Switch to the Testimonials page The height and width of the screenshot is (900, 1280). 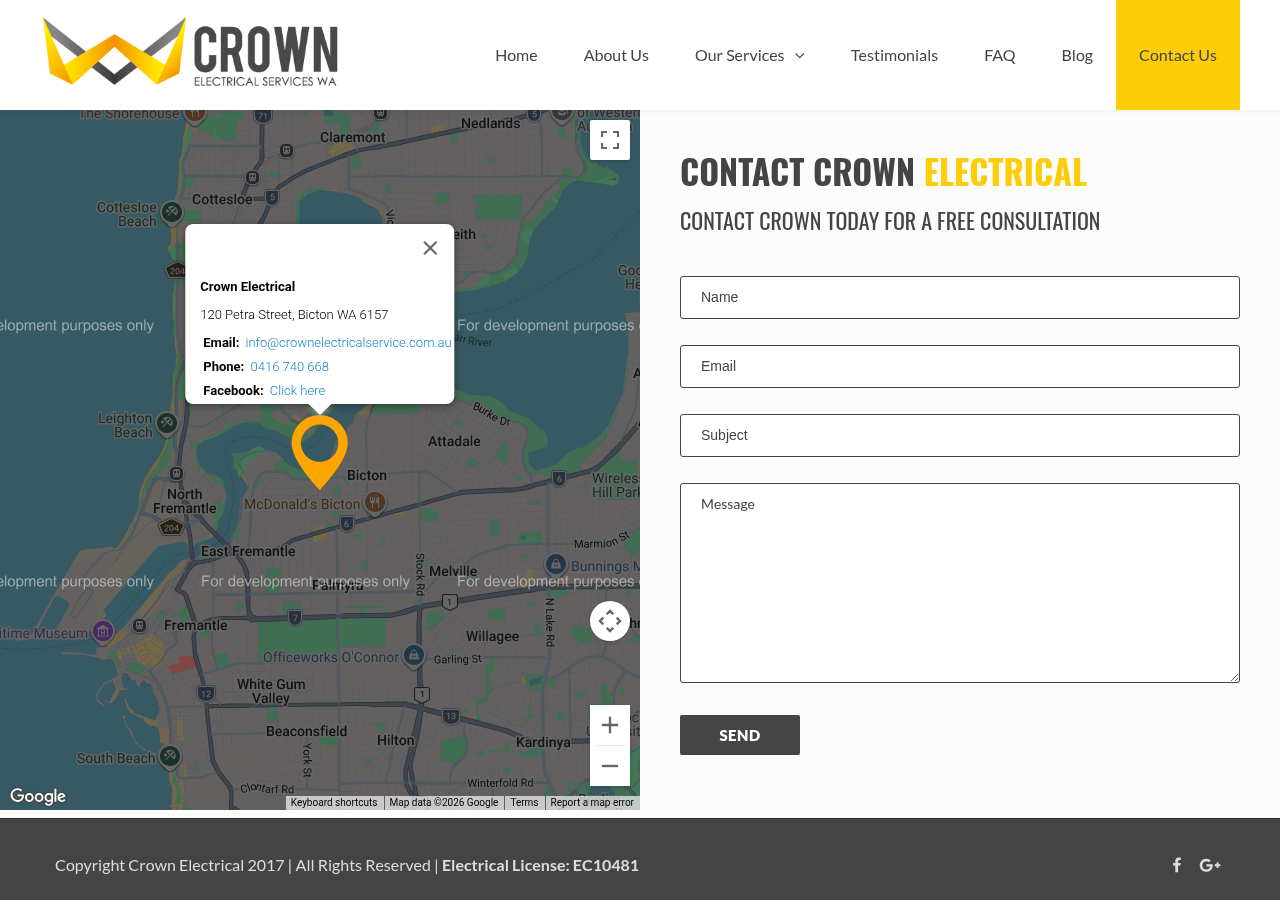894,55
